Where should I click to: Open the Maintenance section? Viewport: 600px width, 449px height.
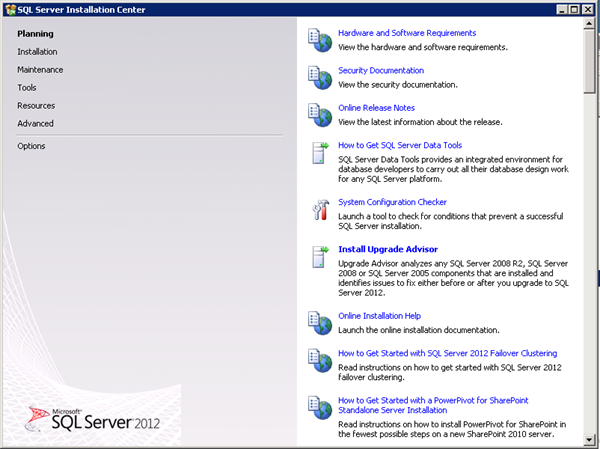pos(40,70)
